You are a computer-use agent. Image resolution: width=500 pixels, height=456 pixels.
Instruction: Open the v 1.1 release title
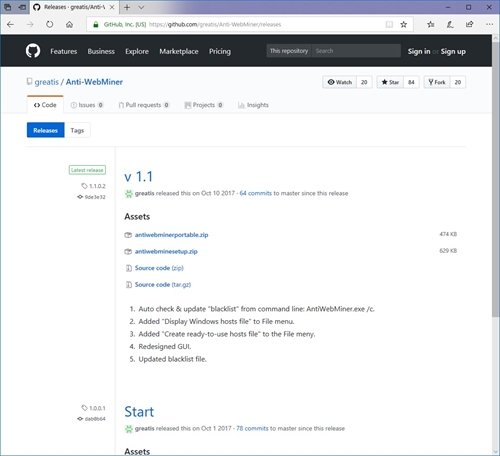click(138, 177)
